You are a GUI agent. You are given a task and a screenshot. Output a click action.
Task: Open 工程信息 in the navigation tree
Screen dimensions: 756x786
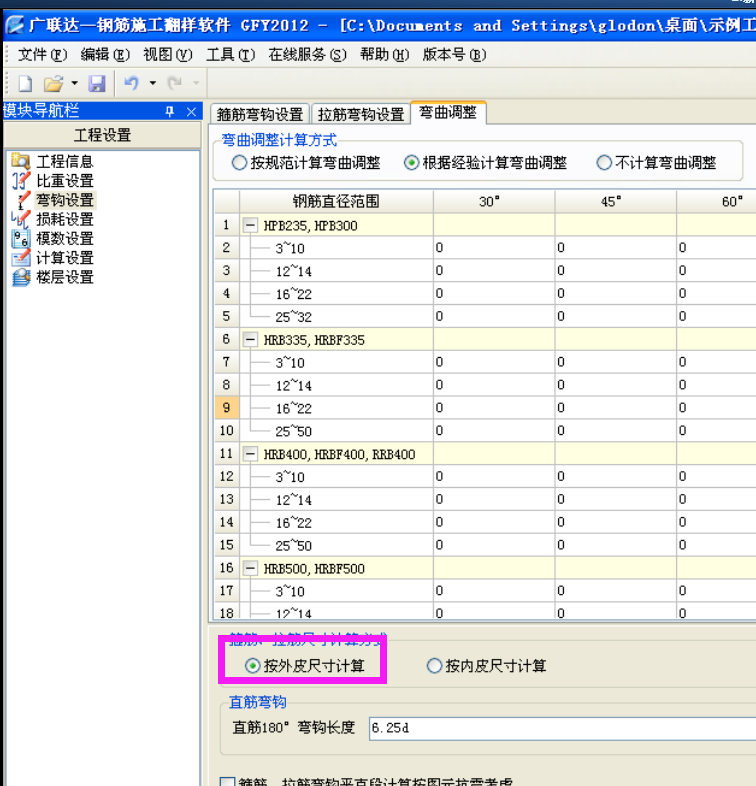pos(65,161)
